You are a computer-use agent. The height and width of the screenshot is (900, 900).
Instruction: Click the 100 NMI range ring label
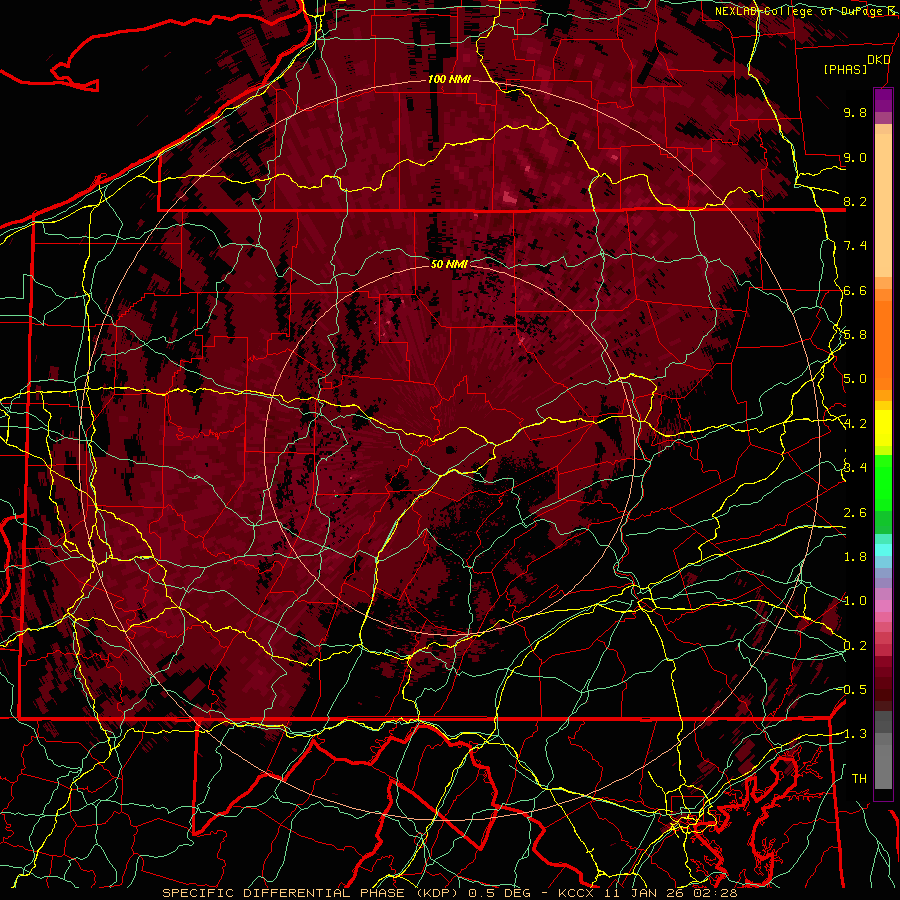(449, 79)
